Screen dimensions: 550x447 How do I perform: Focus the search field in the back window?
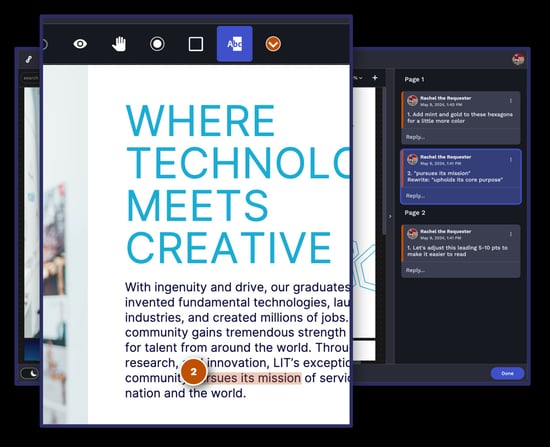tap(30, 78)
